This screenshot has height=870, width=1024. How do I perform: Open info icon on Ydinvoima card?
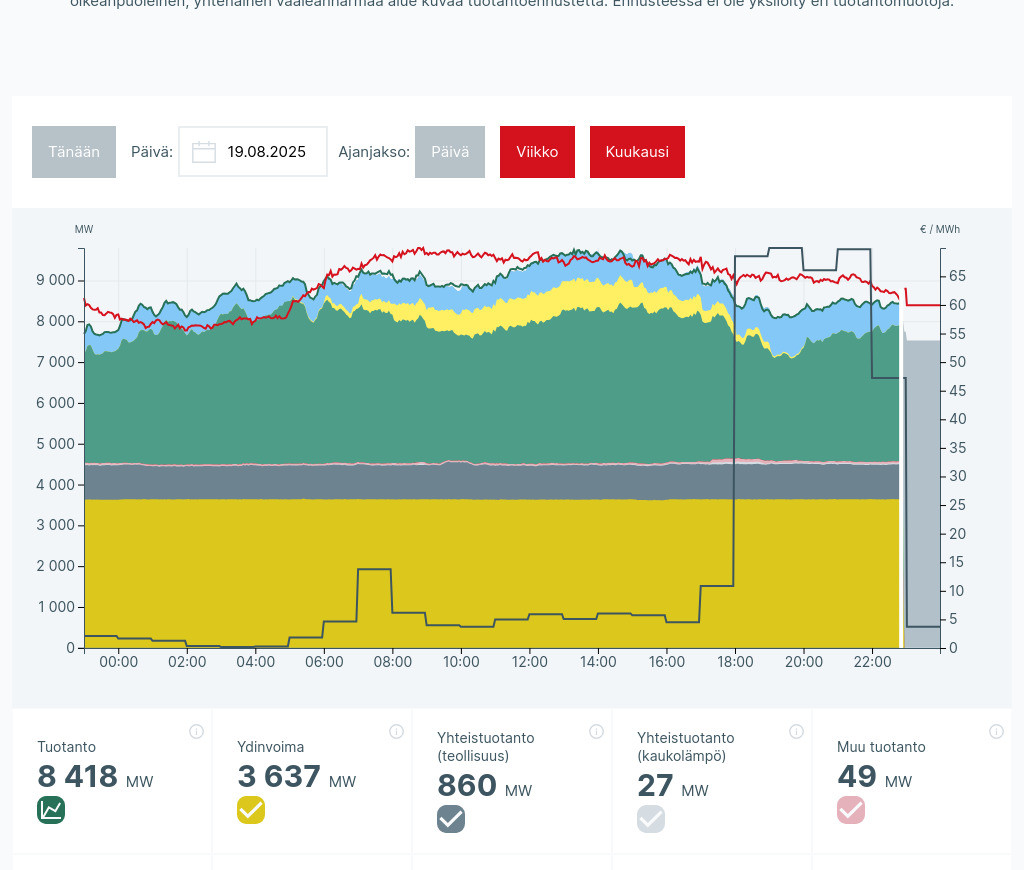[x=396, y=731]
